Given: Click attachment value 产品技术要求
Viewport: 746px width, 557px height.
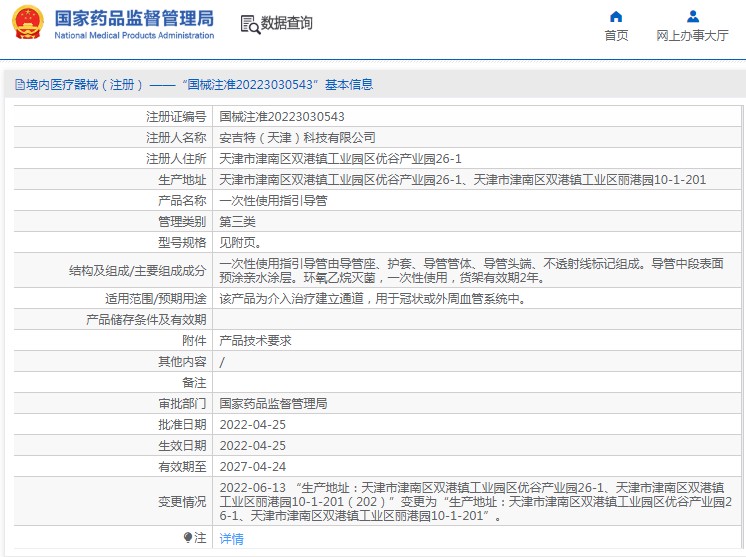Looking at the screenshot, I should (255, 340).
